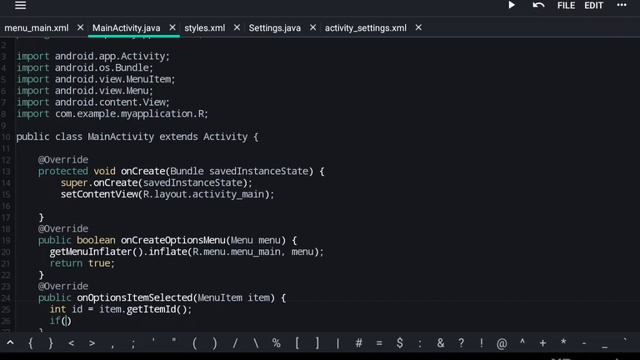The width and height of the screenshot is (640, 360).
Task: Switch to the activity_settings.xml tab
Action: tap(366, 28)
